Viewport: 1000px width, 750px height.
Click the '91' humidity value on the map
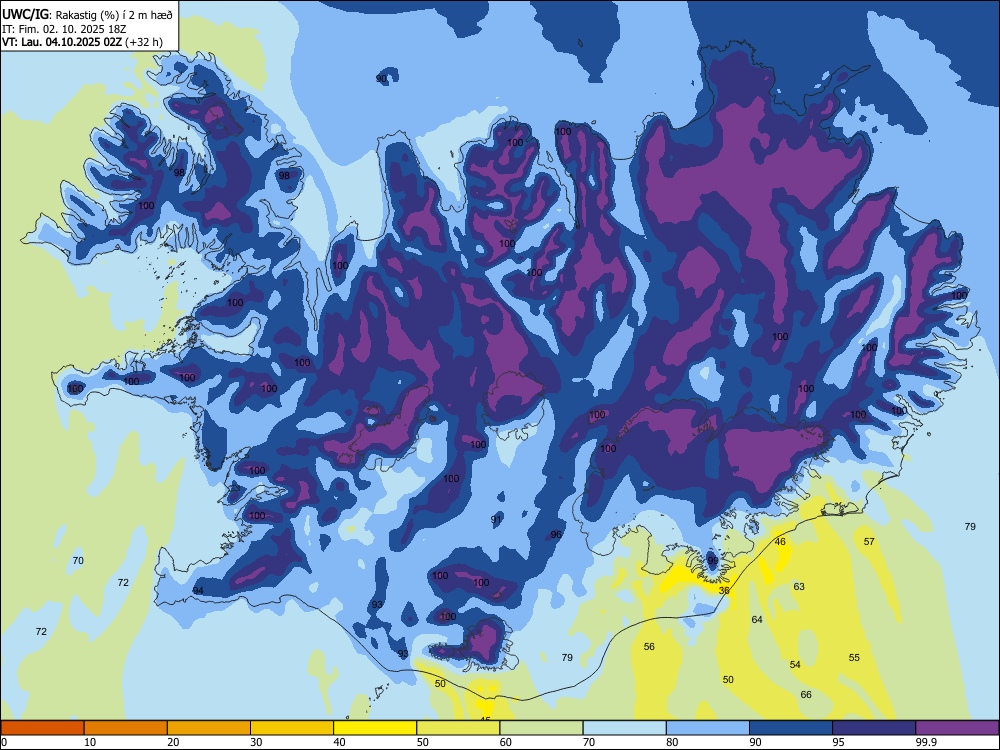[496, 520]
